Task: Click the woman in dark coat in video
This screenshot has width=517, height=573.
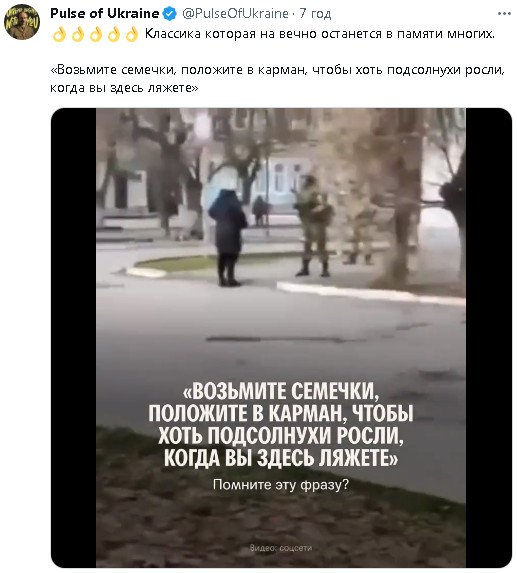Action: click(x=228, y=238)
